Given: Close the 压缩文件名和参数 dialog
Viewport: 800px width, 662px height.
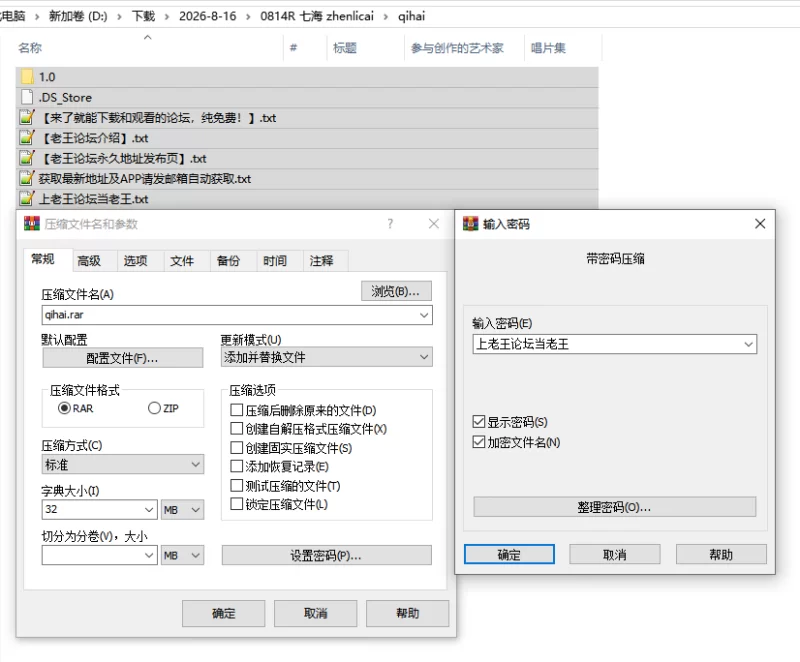Looking at the screenshot, I should coord(434,223).
